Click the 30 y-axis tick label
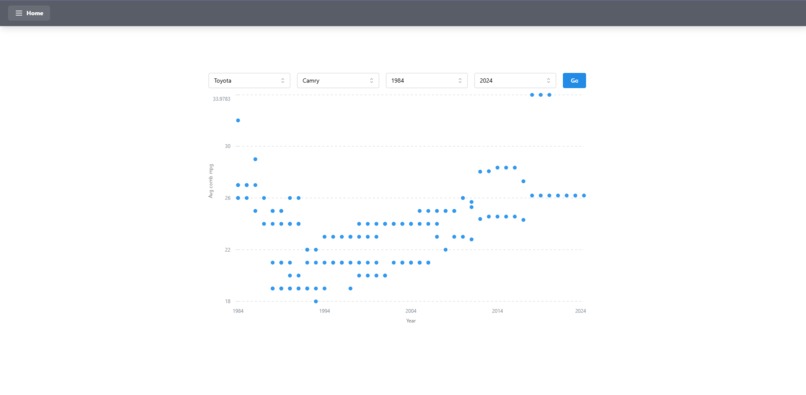The width and height of the screenshot is (806, 395). (228, 146)
